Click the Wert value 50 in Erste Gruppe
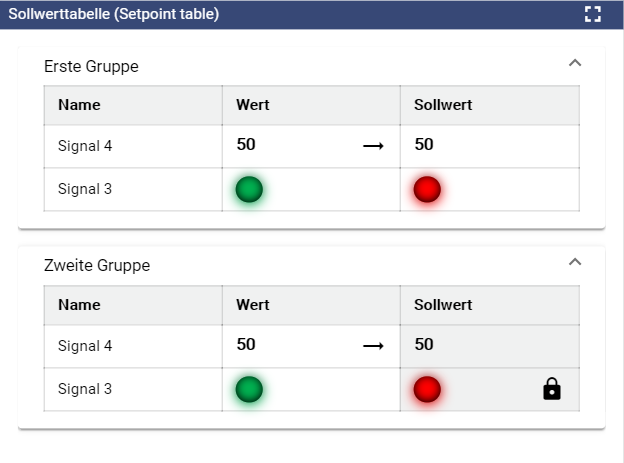Screen dimensions: 624x463 (246, 145)
